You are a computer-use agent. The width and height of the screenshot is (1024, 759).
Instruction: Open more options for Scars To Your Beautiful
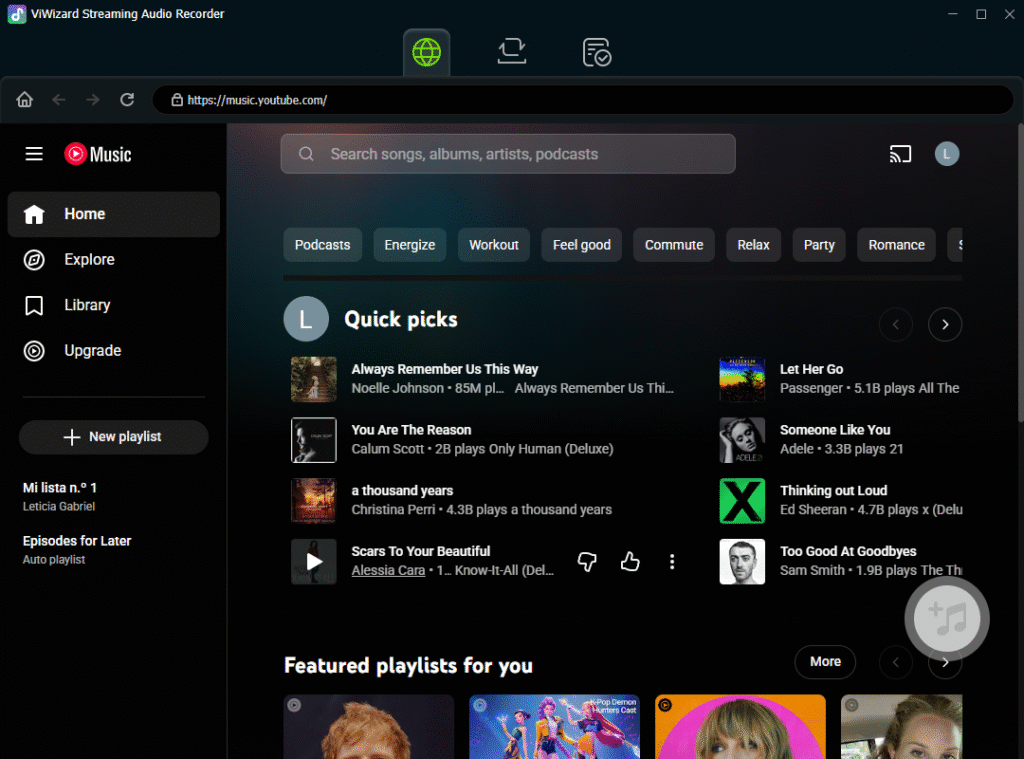click(672, 562)
